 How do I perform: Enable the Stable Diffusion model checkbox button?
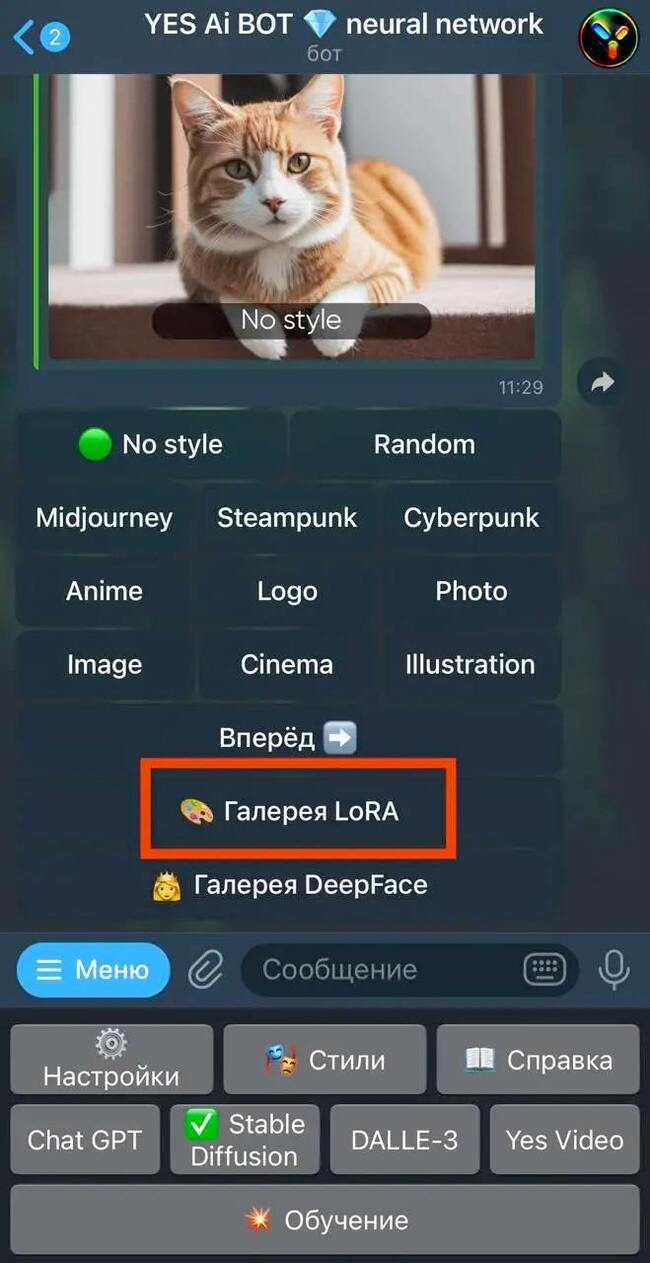[x=244, y=1139]
